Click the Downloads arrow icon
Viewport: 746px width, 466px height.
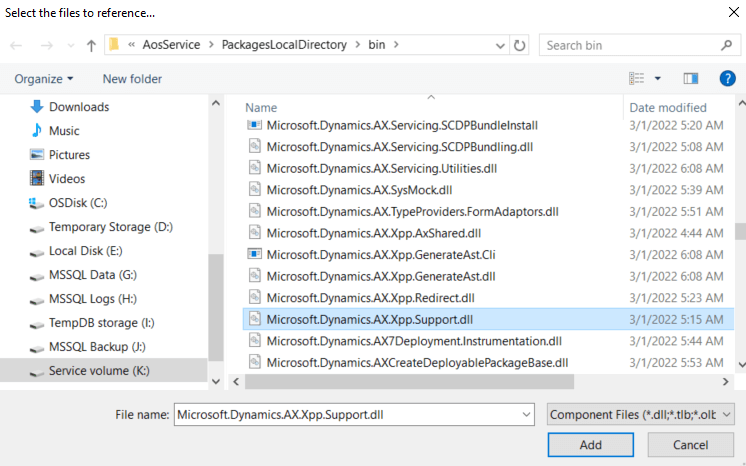[37, 107]
